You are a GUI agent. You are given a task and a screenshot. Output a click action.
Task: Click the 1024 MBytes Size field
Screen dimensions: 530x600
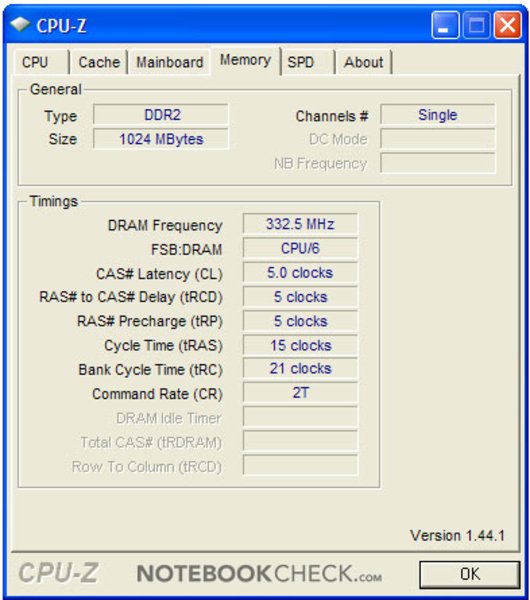click(x=161, y=139)
